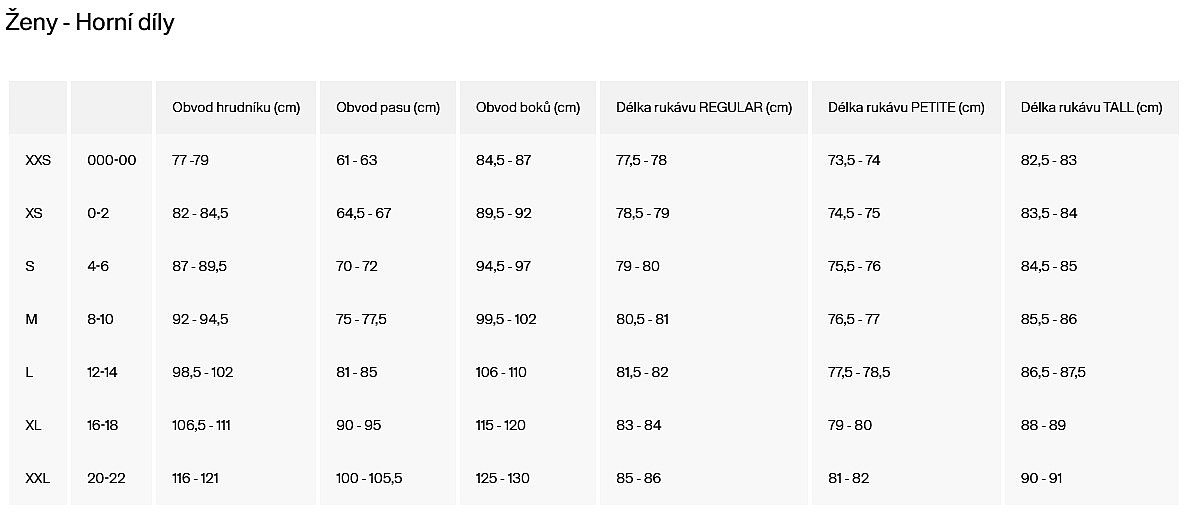Select the XS size row label
Viewport: 1198px width, 513px height.
(34, 213)
